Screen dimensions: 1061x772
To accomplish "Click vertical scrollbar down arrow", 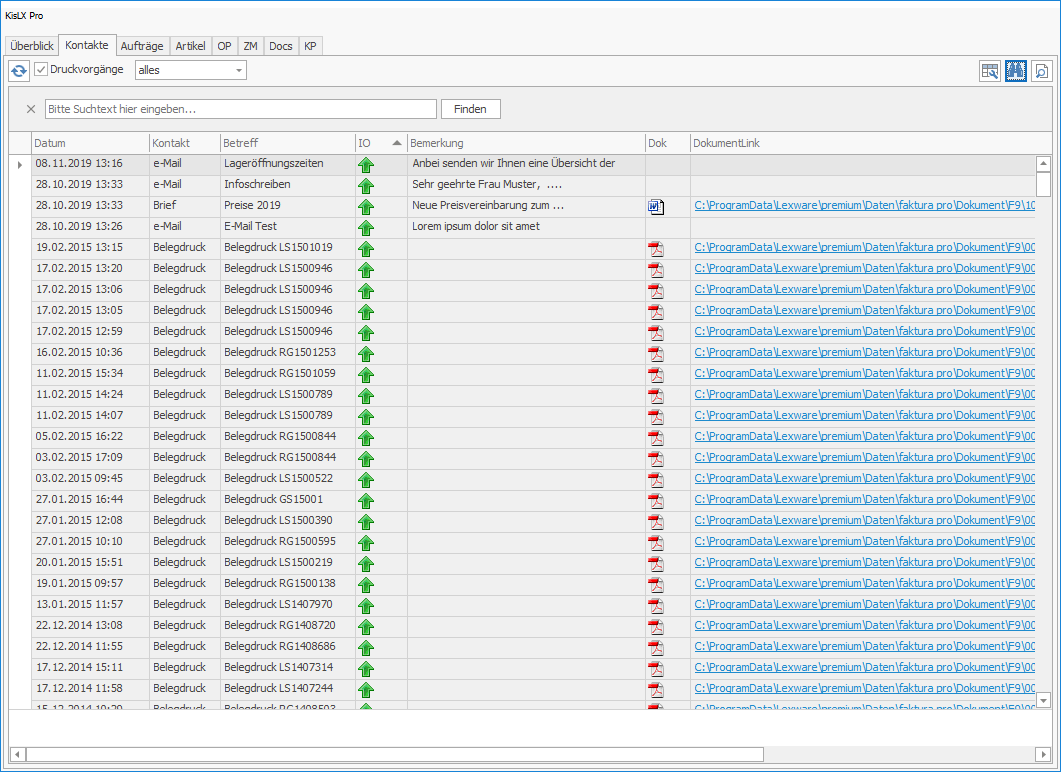I will pyautogui.click(x=1043, y=700).
